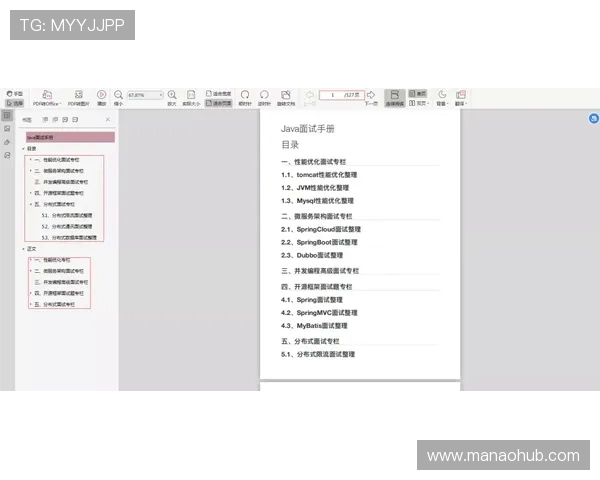This screenshot has width=600, height=480.
Task: Select 五、分布式面试专栏 under 正文
Action: click(55, 304)
